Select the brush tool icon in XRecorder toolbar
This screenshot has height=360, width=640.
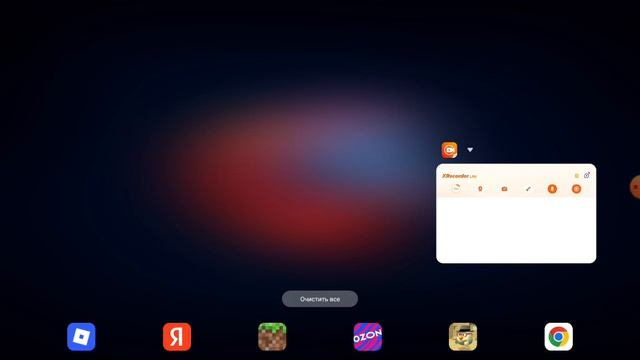click(x=528, y=189)
